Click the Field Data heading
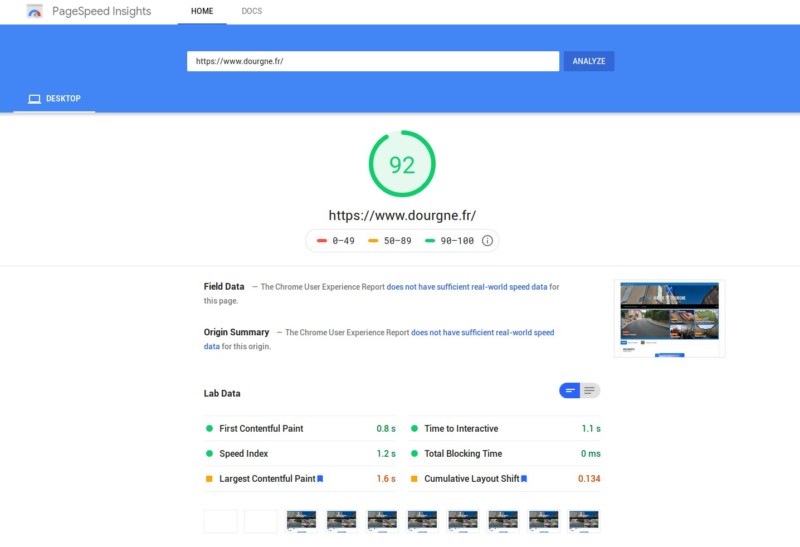 [224, 287]
